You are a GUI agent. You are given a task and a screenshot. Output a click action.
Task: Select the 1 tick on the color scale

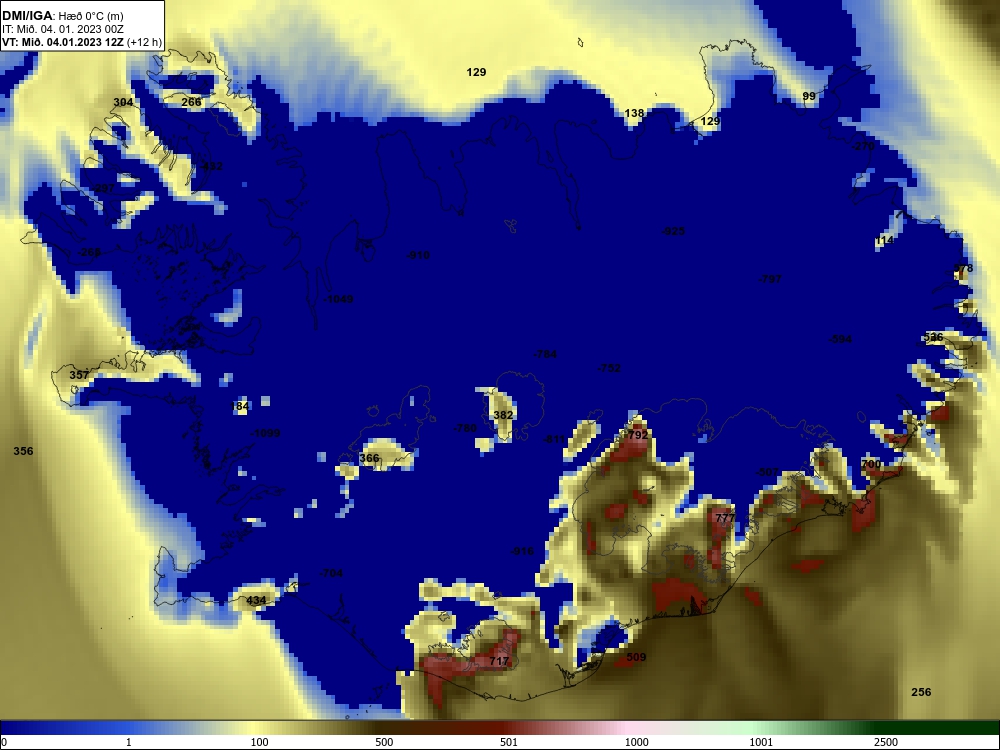[x=128, y=742]
